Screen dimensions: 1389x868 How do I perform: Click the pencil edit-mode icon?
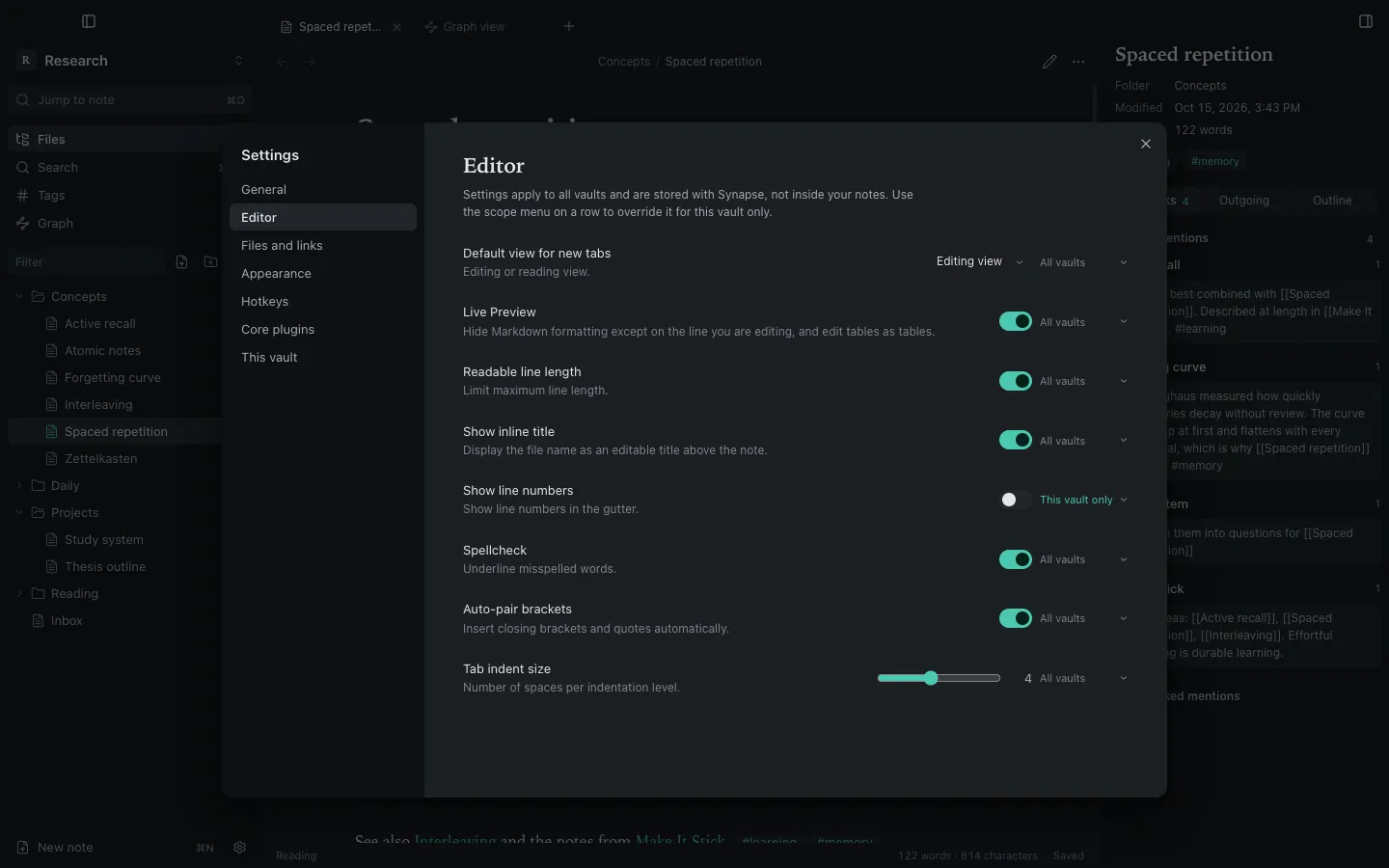pos(1049,62)
